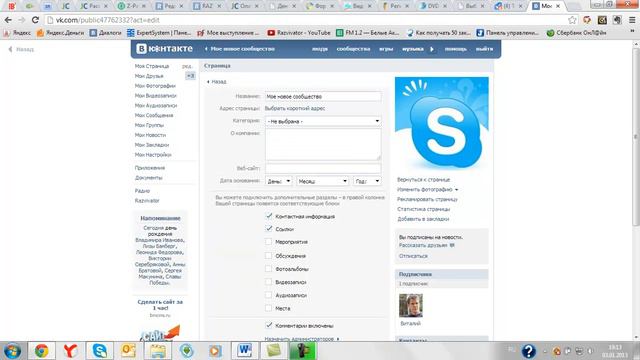
Task: Expand Назначить администраторов link
Action: pos(302,339)
